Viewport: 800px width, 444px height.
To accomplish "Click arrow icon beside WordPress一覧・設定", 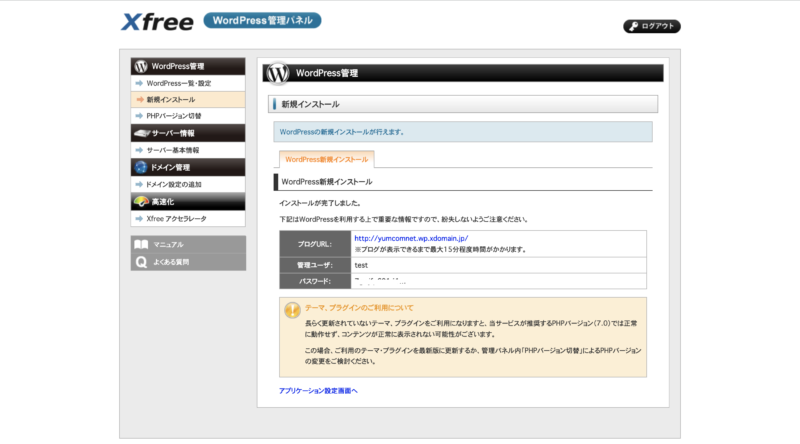I will tap(139, 83).
